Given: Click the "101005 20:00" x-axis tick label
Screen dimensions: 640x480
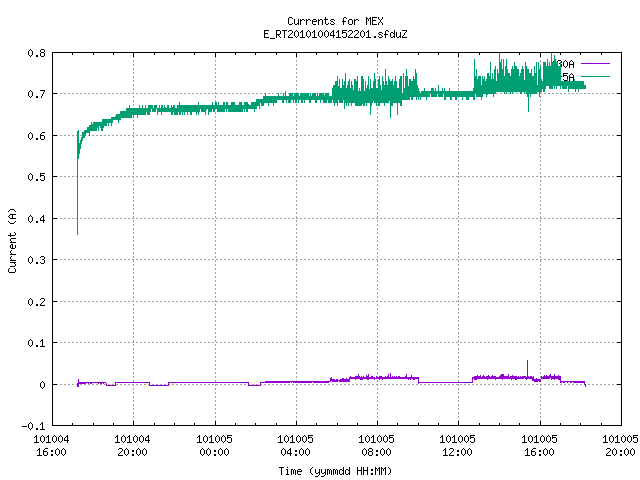Looking at the screenshot, I should pyautogui.click(x=620, y=445).
